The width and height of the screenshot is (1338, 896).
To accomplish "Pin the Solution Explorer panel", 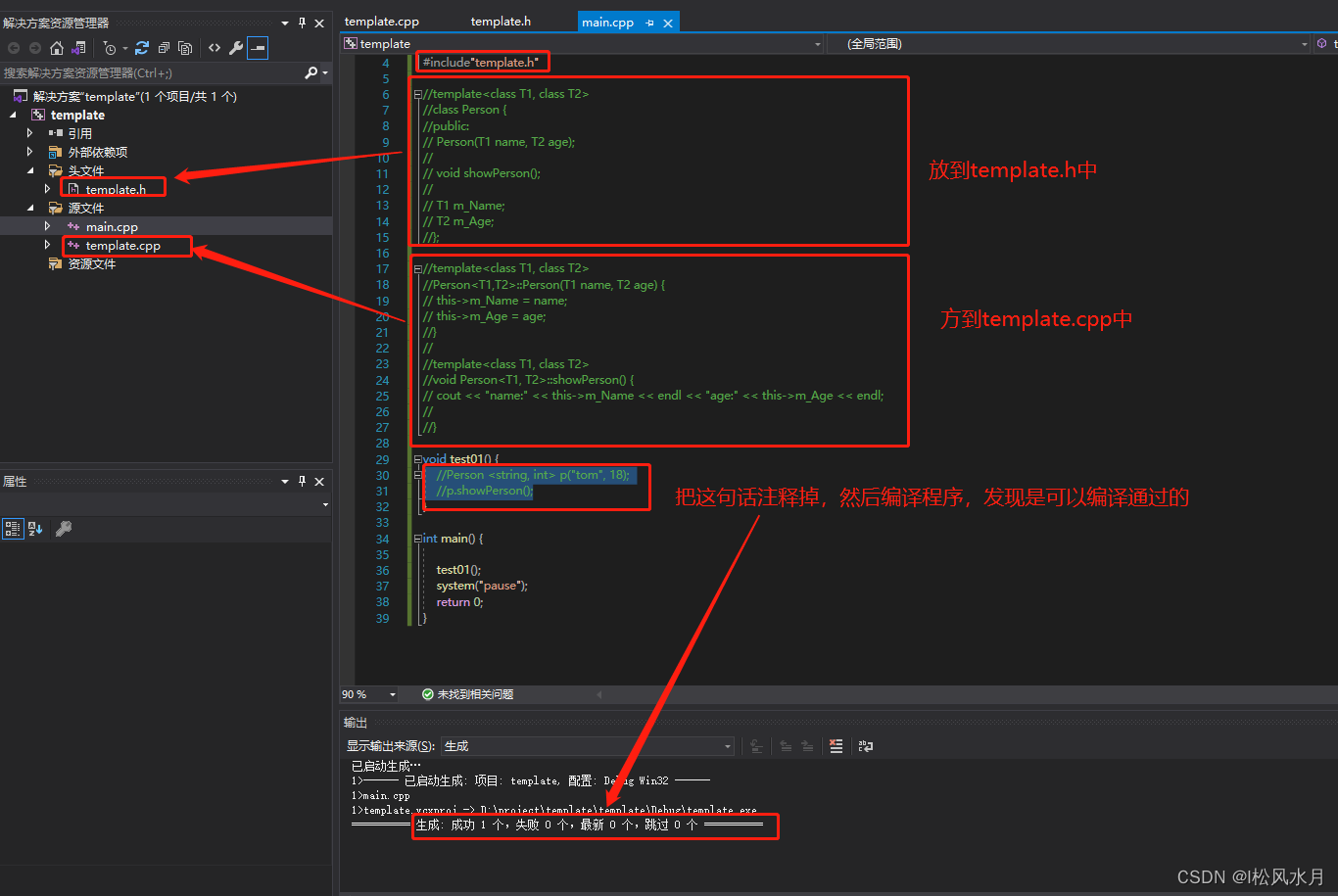I will (x=302, y=23).
